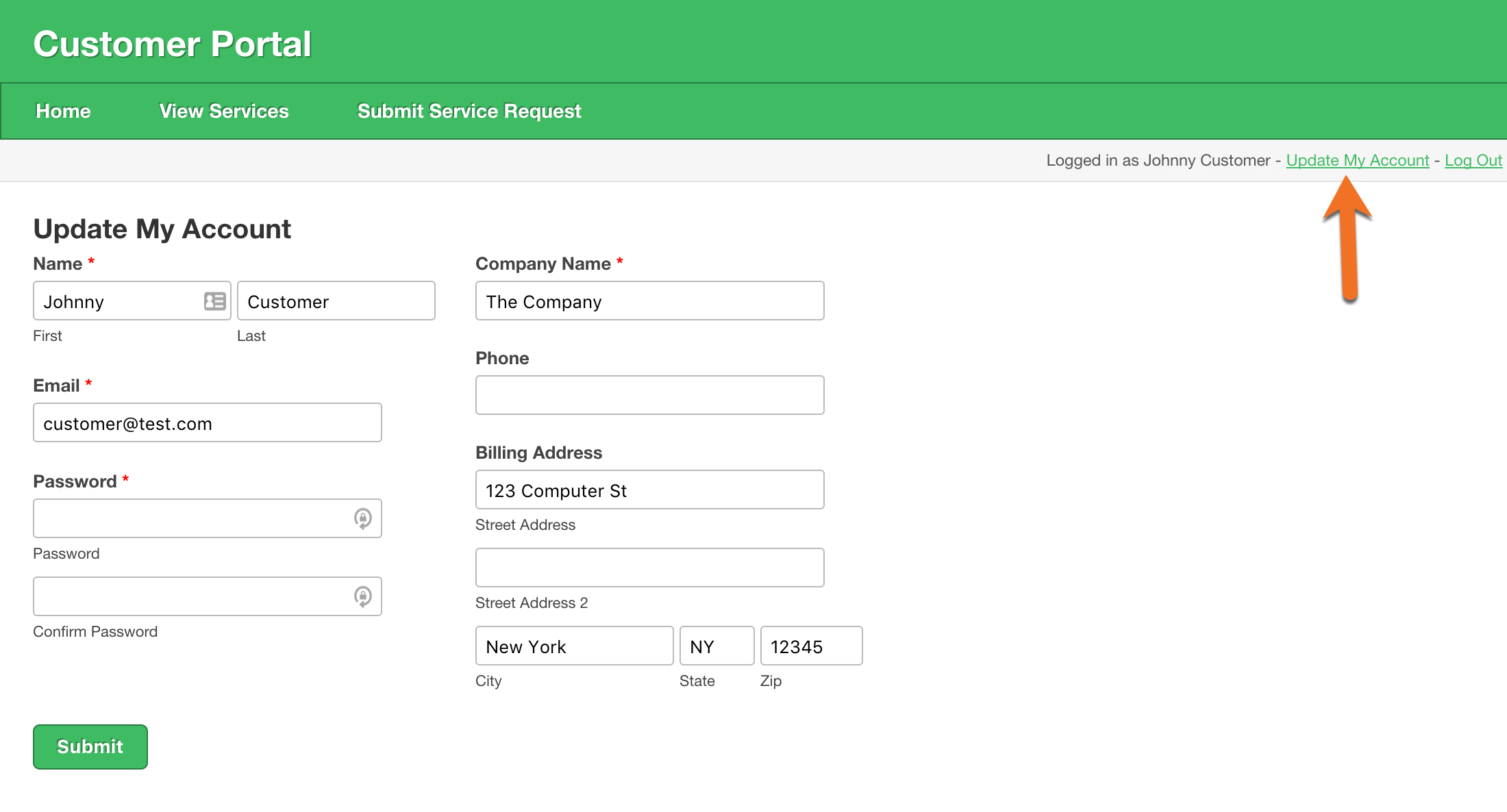The image size is (1507, 812).
Task: Click the First Name input field
Action: coord(131,301)
